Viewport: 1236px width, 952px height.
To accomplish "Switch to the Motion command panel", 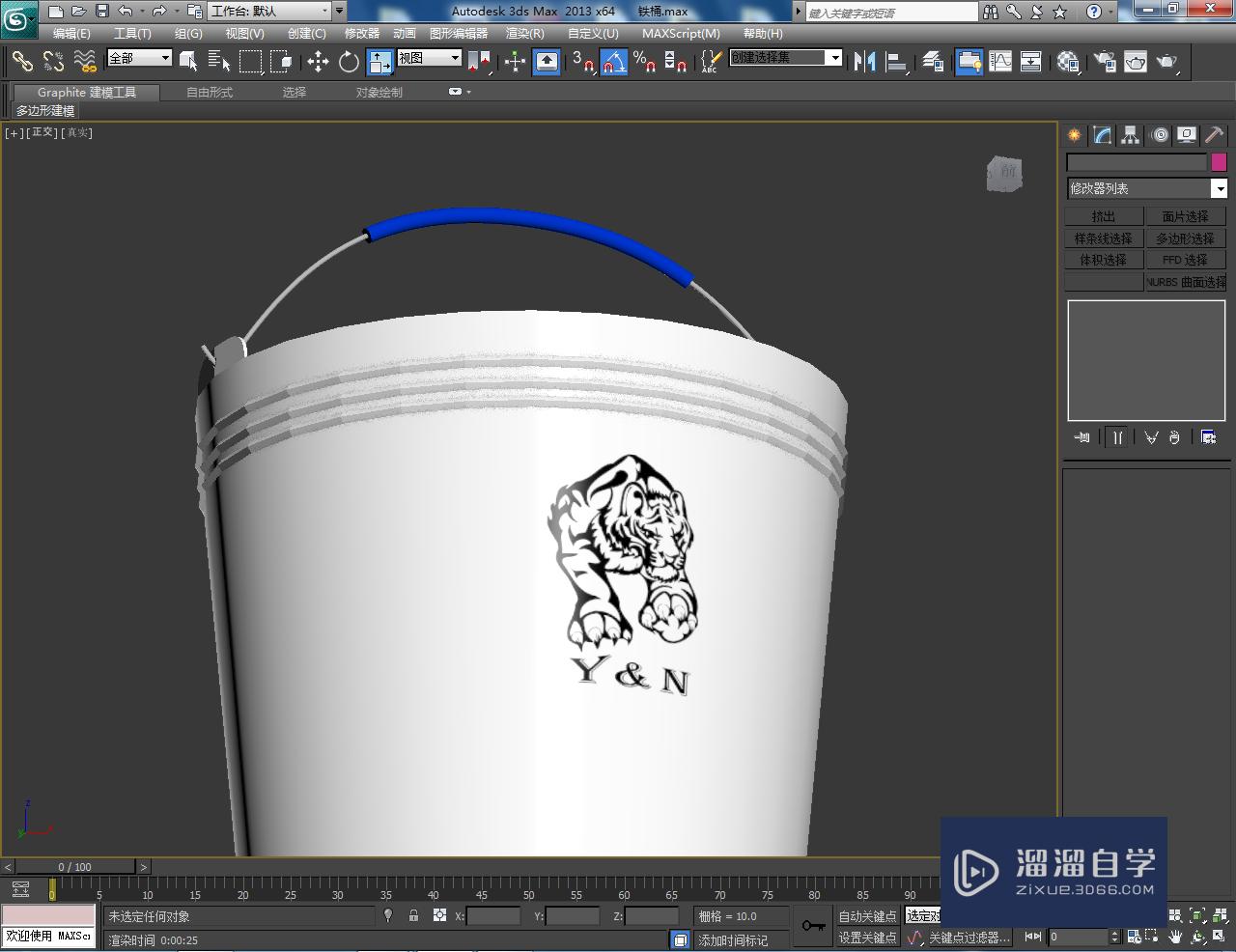I will pyautogui.click(x=1160, y=135).
